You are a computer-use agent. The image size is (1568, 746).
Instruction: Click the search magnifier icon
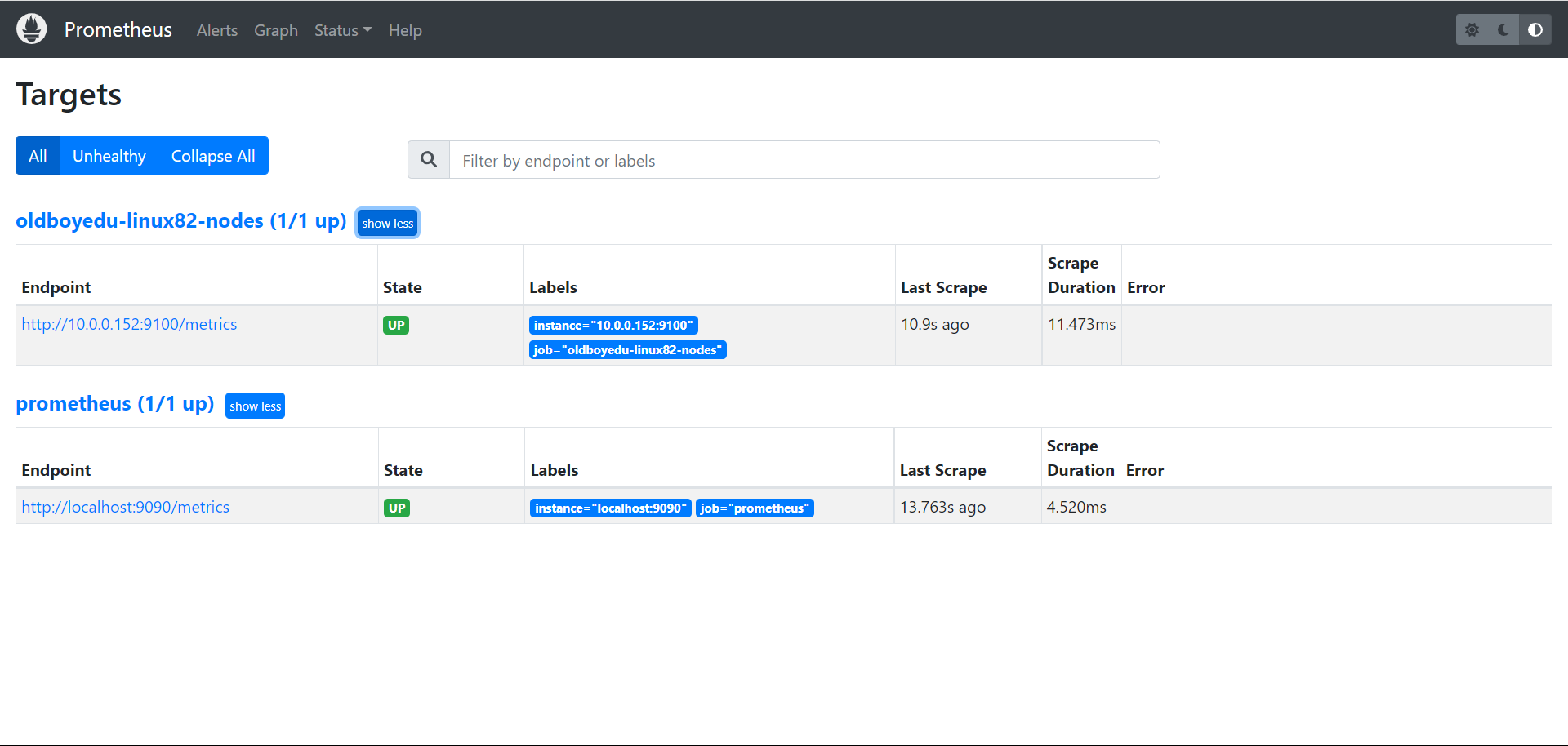pyautogui.click(x=429, y=160)
